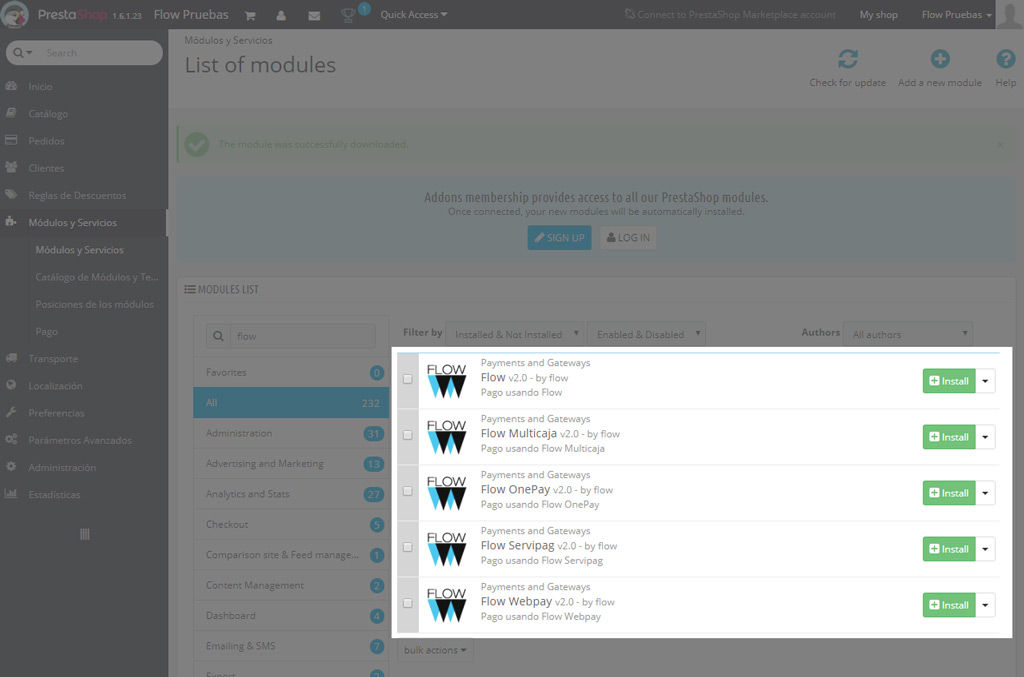This screenshot has height=677, width=1024.
Task: Select the Advertising and Marketing category
Action: (291, 464)
